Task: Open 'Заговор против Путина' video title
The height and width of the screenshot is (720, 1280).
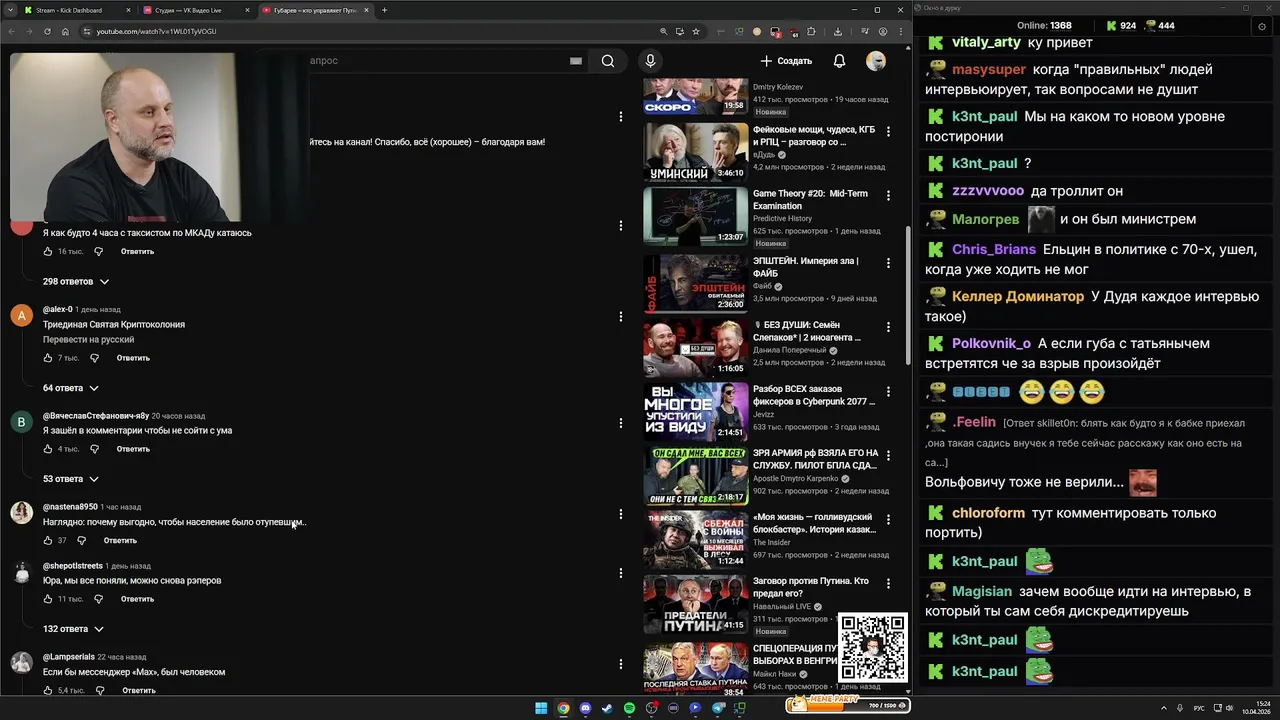Action: [x=811, y=587]
